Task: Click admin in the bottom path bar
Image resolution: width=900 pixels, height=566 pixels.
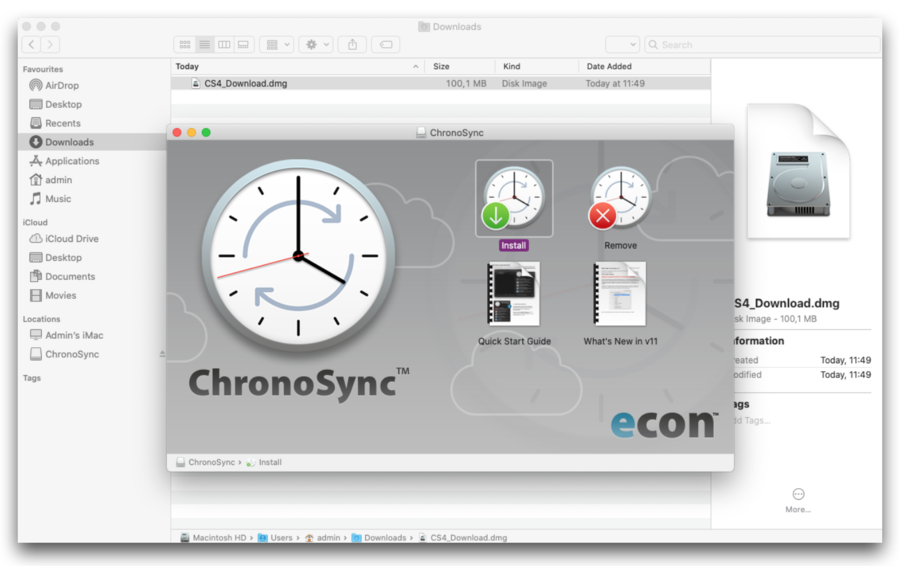Action: click(323, 538)
